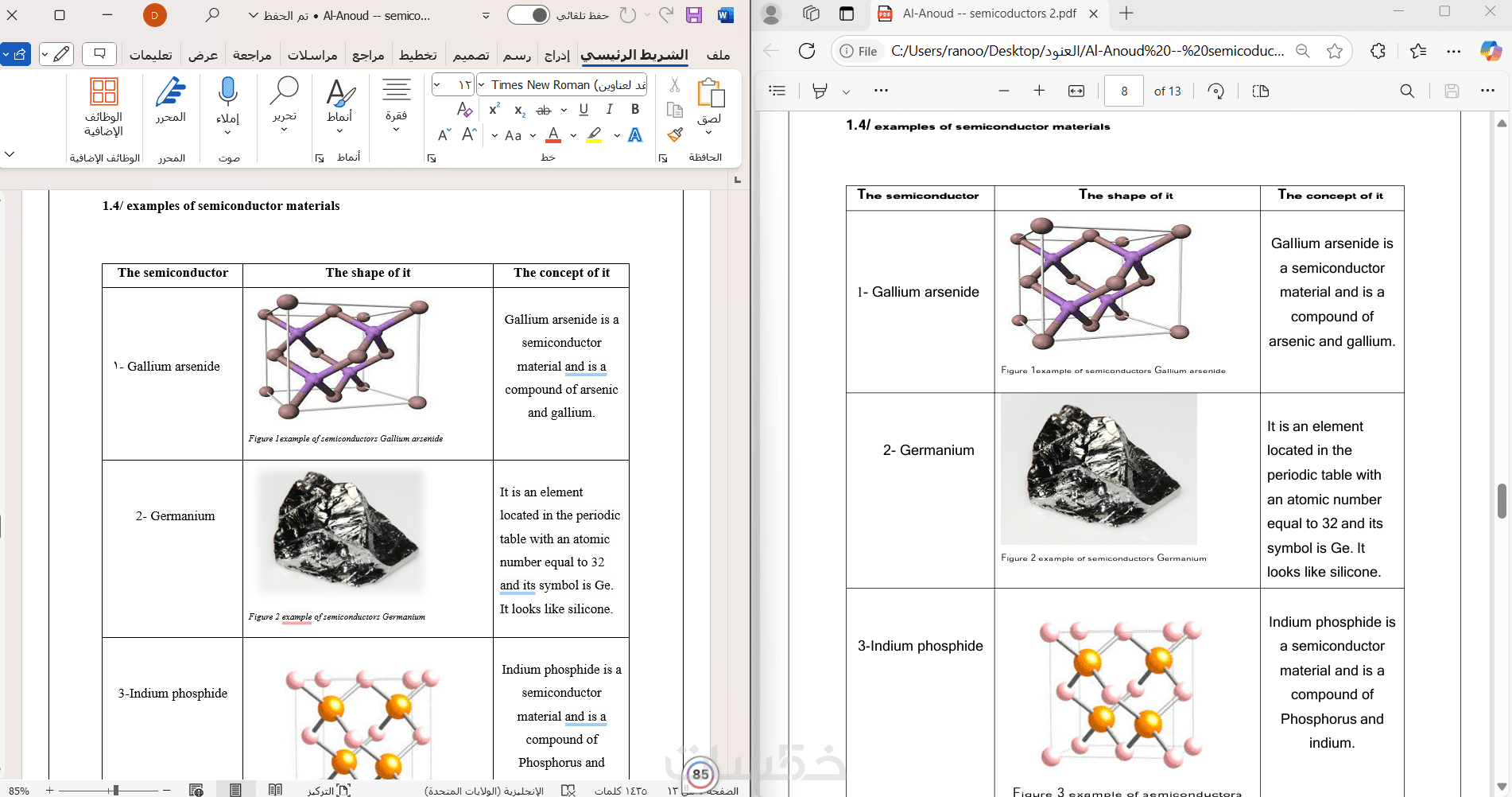Switch to the Insert (إدراج) ribbon tab
1512x797 pixels.
point(557,55)
